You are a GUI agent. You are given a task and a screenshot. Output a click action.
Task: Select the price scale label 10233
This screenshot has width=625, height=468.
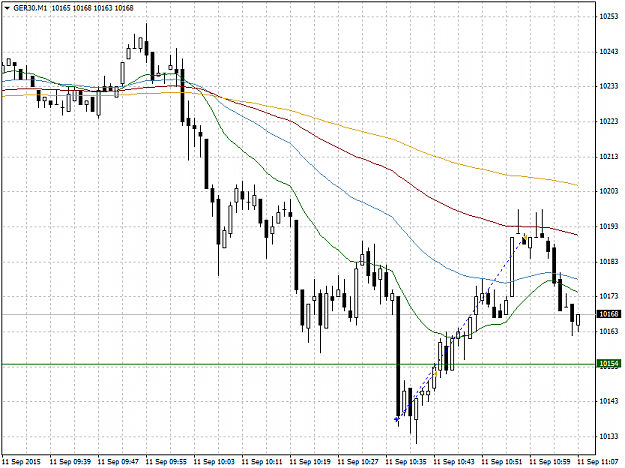click(x=609, y=87)
